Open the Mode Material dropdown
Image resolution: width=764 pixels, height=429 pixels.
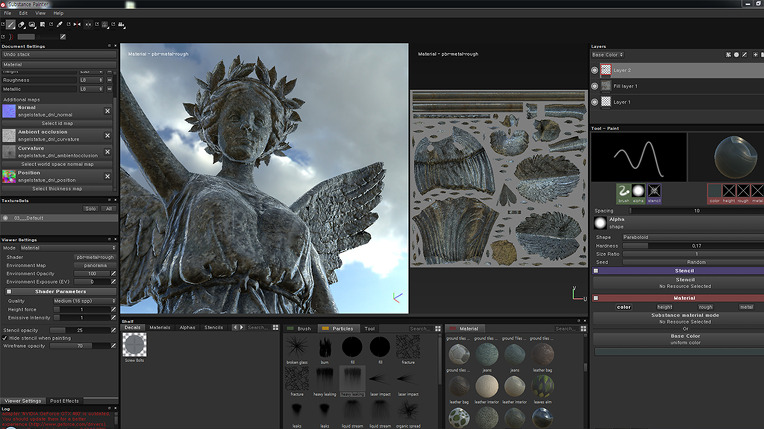68,248
